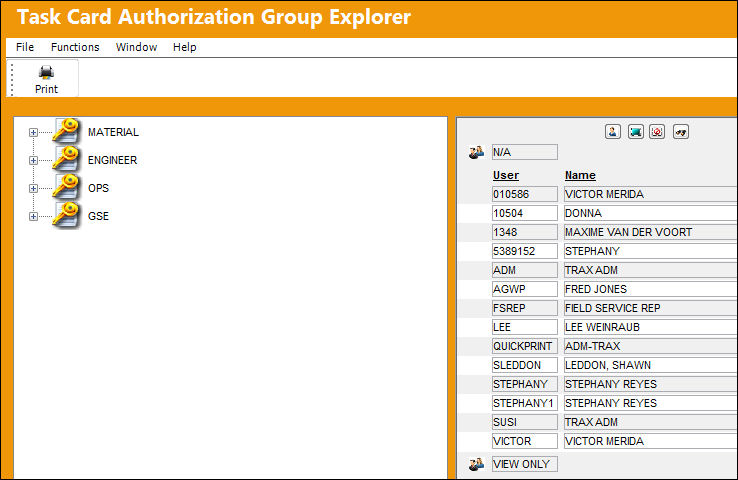Select the ENGINEER group label

tap(112, 160)
